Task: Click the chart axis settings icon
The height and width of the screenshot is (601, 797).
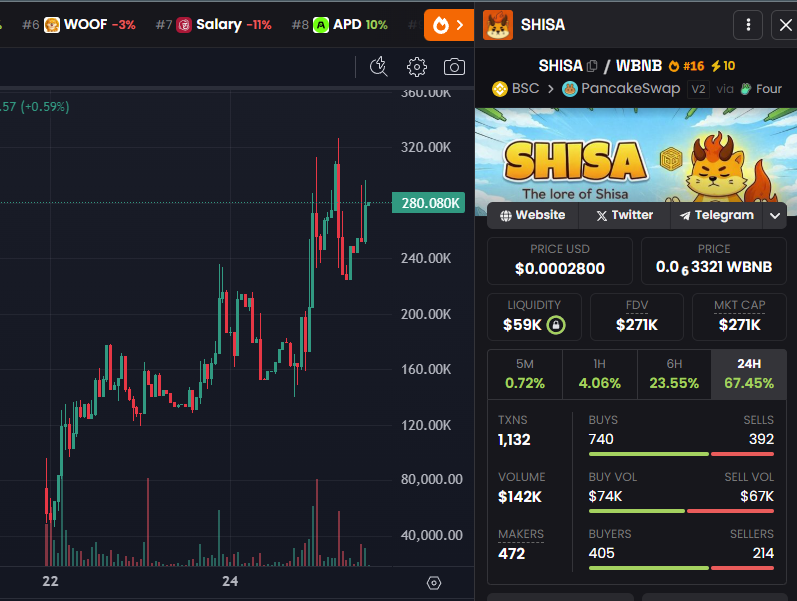Action: [434, 583]
